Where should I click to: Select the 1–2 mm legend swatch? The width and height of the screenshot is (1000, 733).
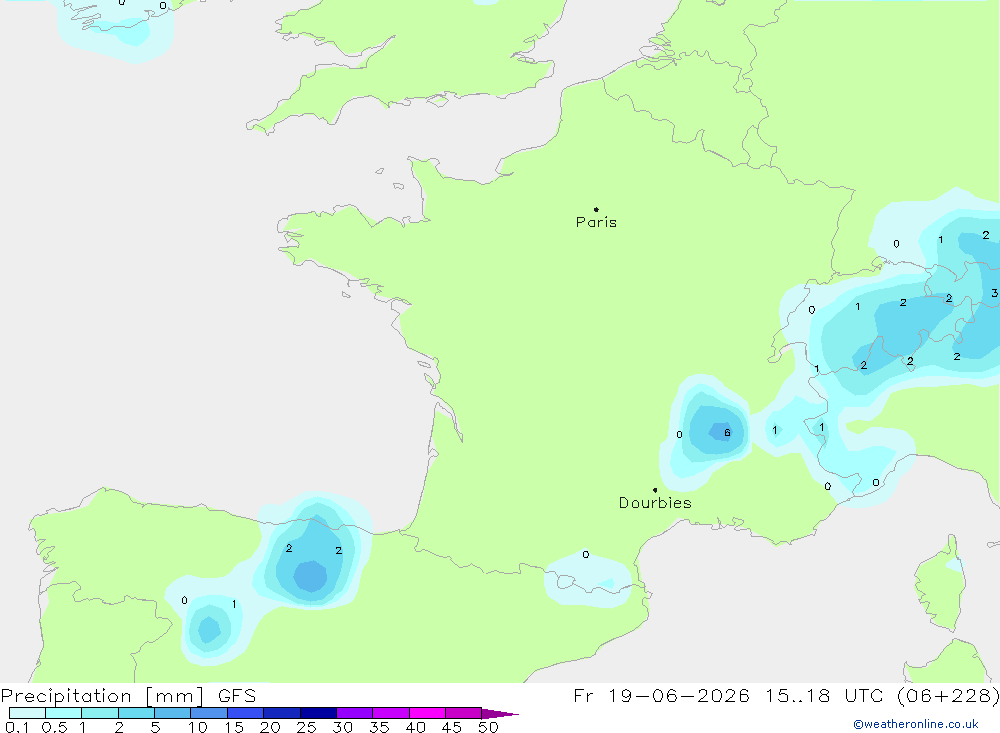click(100, 713)
